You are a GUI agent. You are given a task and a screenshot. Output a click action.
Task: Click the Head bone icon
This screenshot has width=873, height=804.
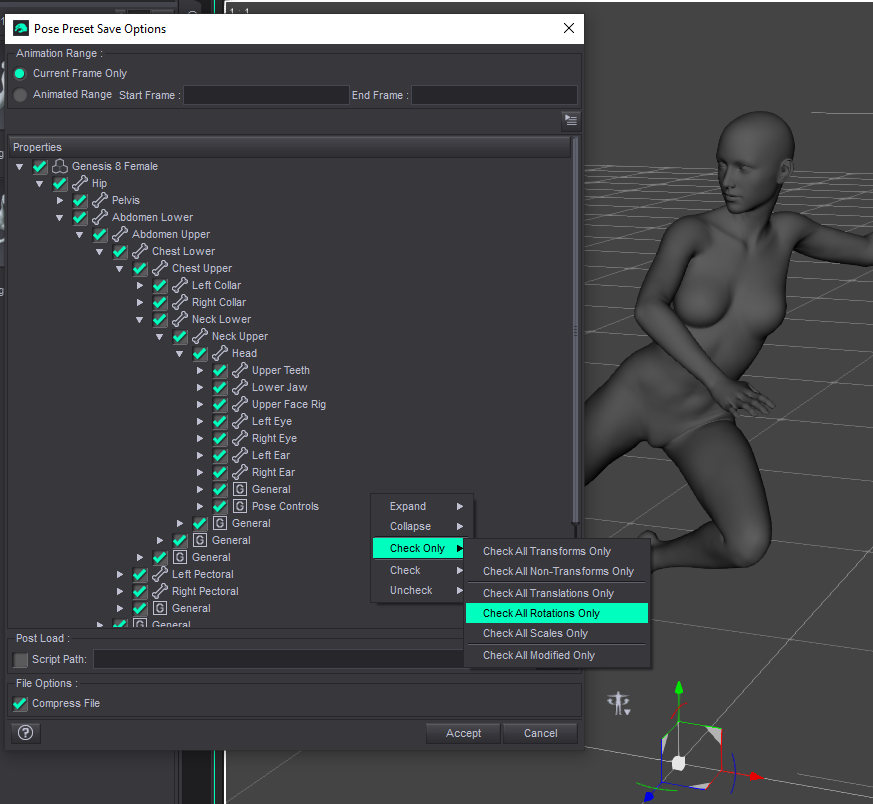pos(220,354)
